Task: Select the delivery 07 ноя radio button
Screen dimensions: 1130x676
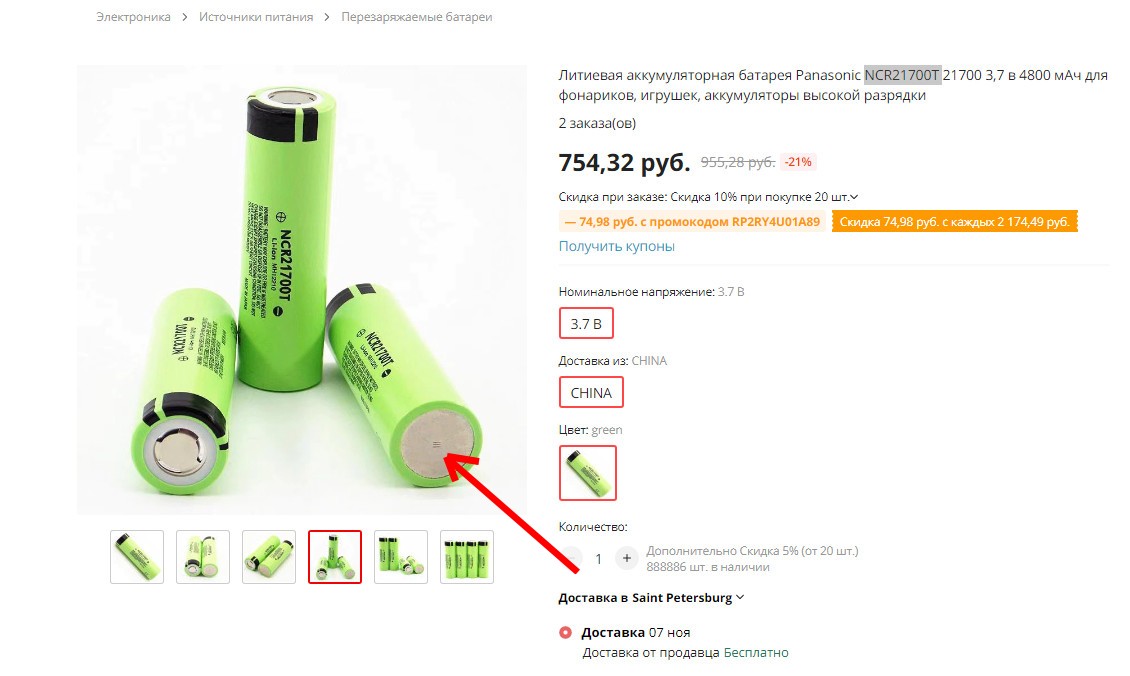Action: (566, 633)
